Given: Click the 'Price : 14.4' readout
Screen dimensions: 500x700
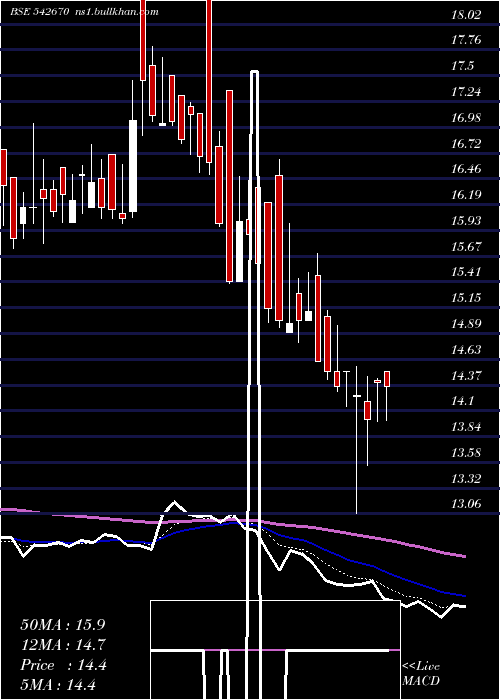Looking at the screenshot, I should 63,665.
